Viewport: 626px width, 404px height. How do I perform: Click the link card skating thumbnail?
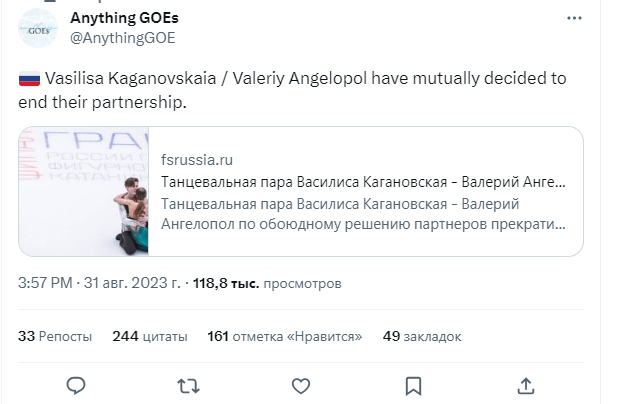point(84,191)
